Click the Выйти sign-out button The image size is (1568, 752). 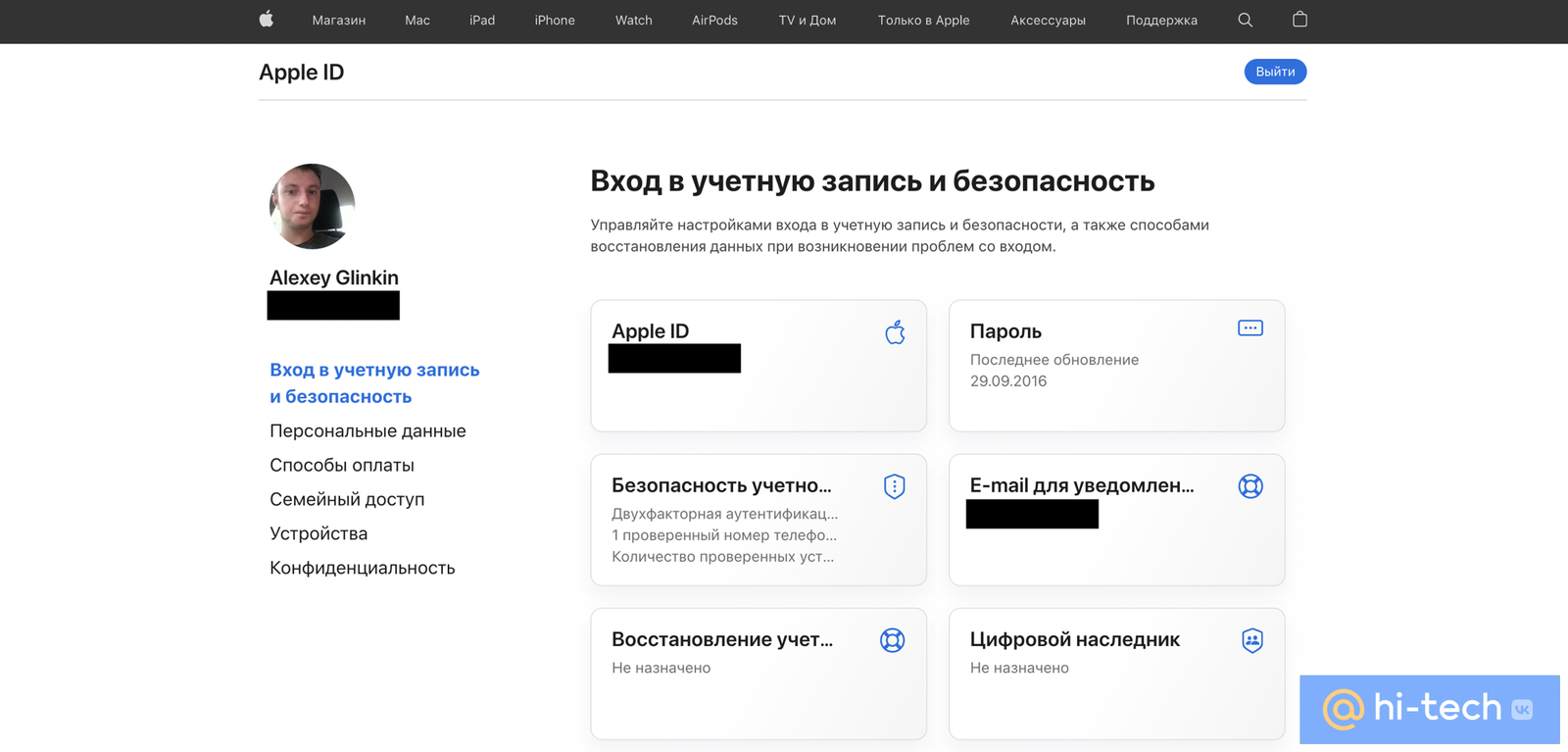point(1275,72)
